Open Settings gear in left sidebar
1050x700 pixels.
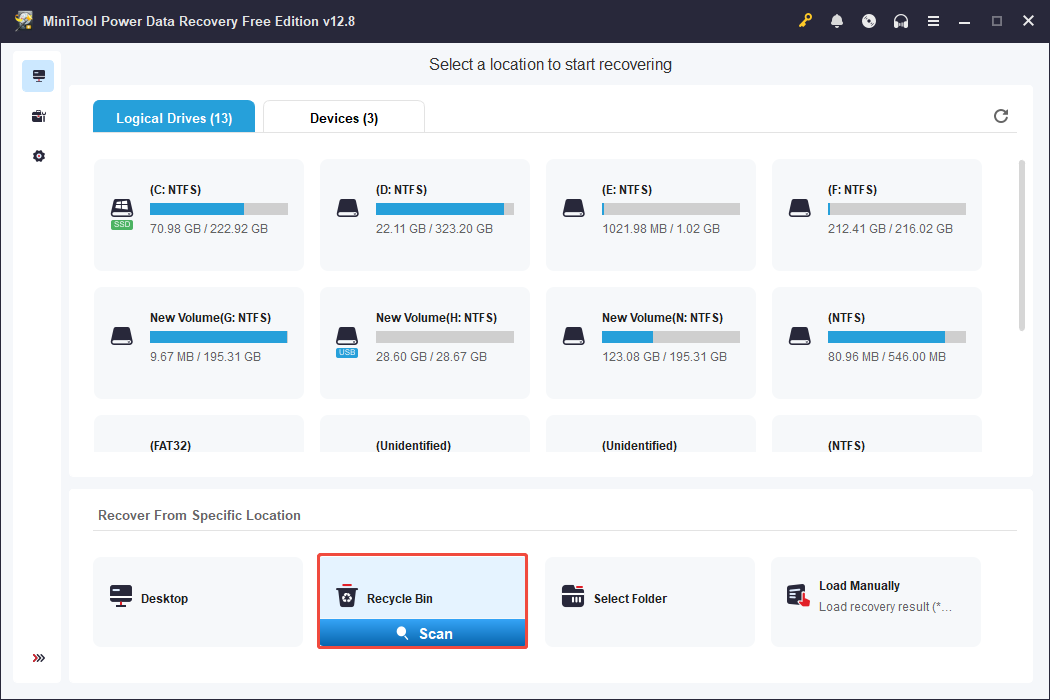click(38, 157)
